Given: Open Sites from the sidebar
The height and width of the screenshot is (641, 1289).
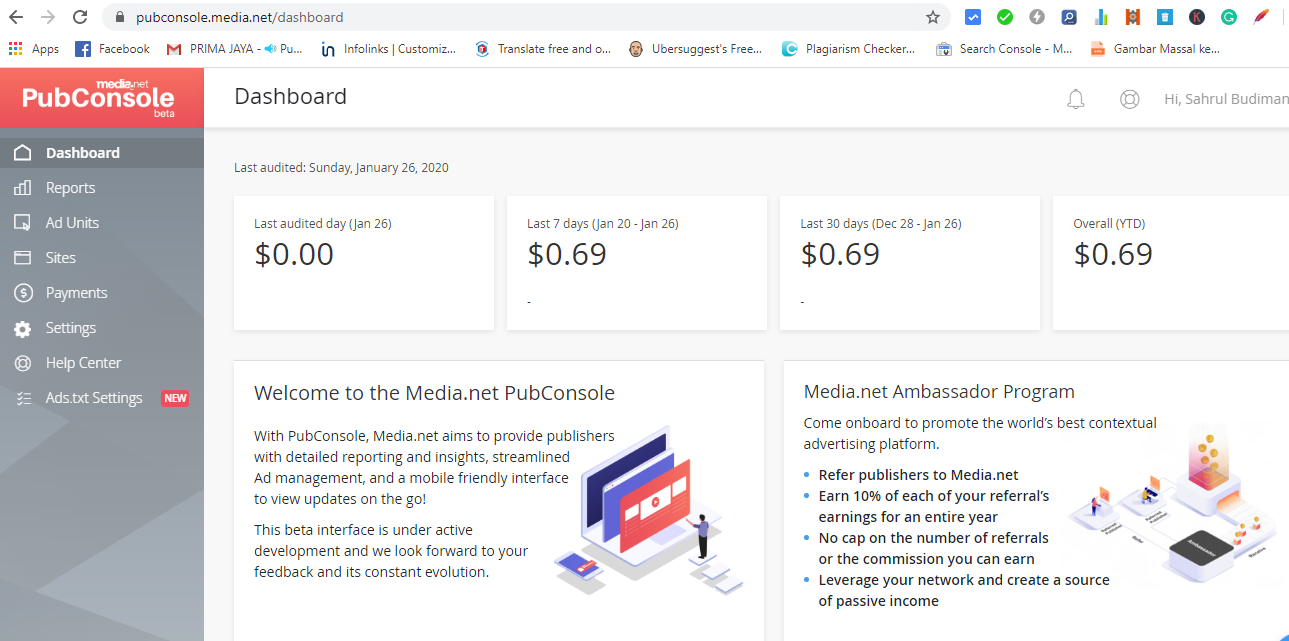Looking at the screenshot, I should click(102, 258).
